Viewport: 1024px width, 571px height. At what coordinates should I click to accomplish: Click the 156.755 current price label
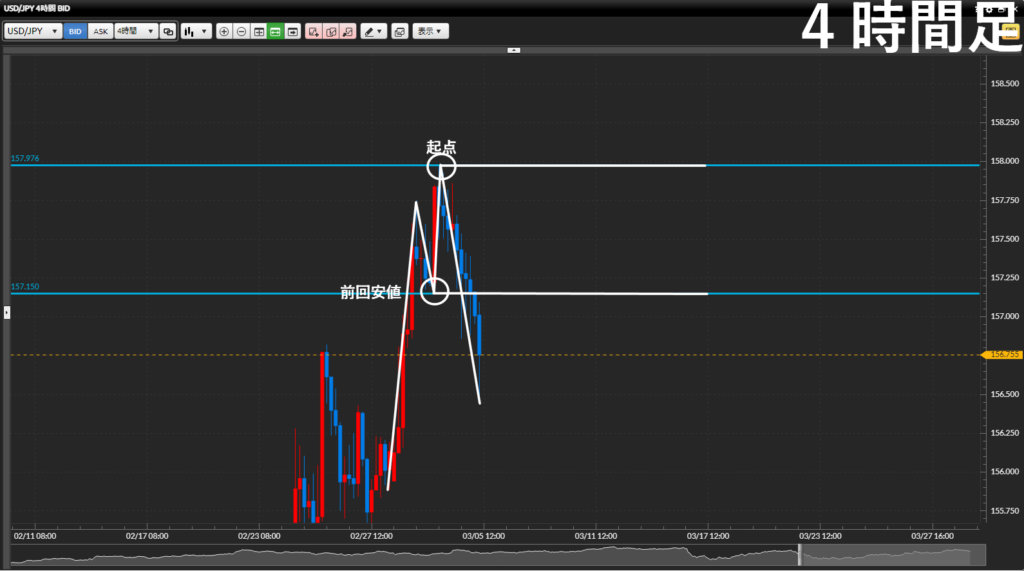click(1001, 354)
